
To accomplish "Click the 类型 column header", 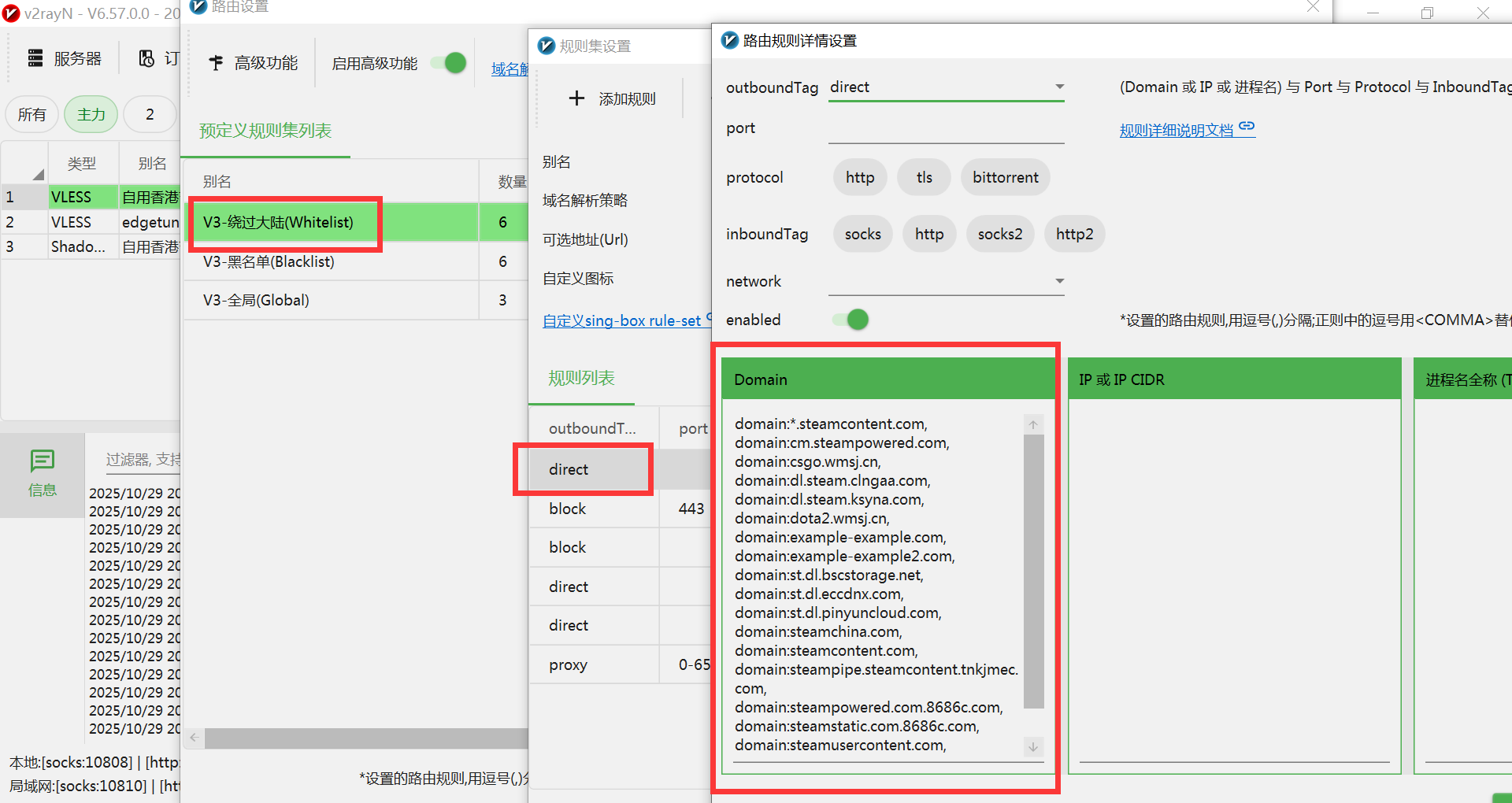I will pyautogui.click(x=82, y=163).
